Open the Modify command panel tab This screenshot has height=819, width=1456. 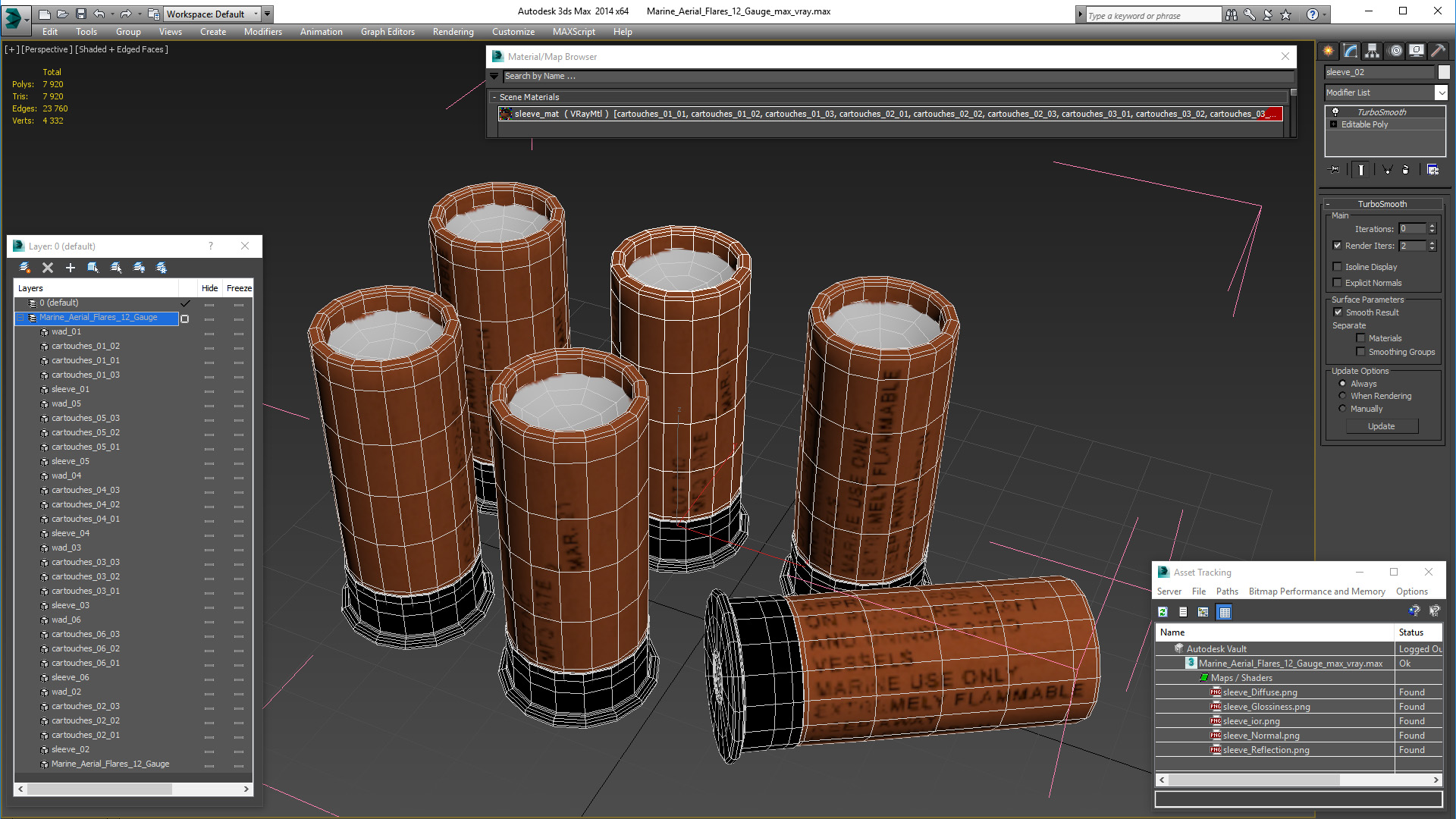[x=1351, y=51]
